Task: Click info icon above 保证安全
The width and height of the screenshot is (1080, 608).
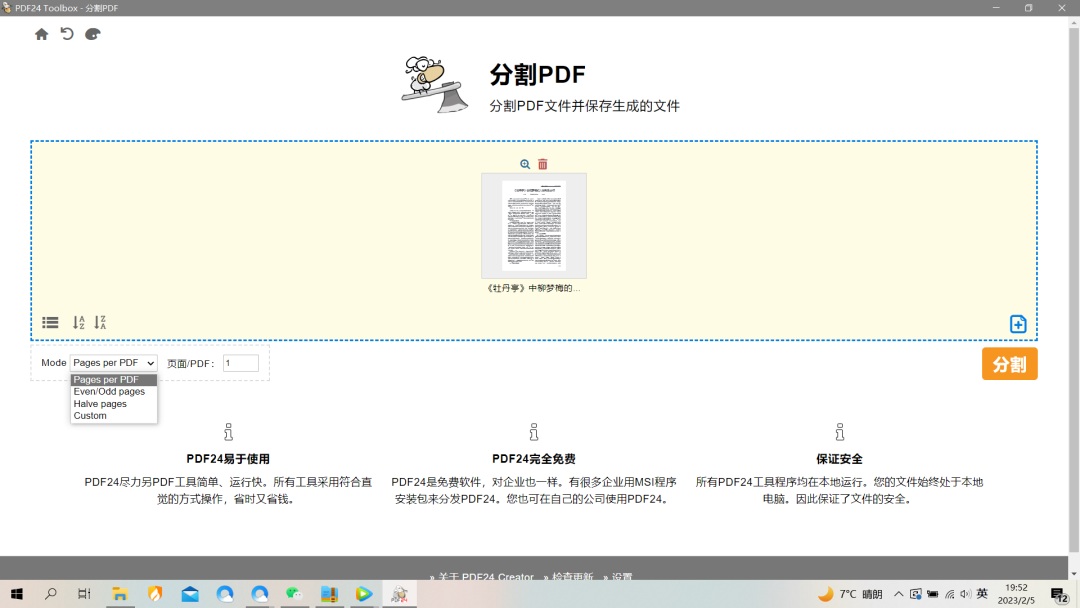Action: 840,432
